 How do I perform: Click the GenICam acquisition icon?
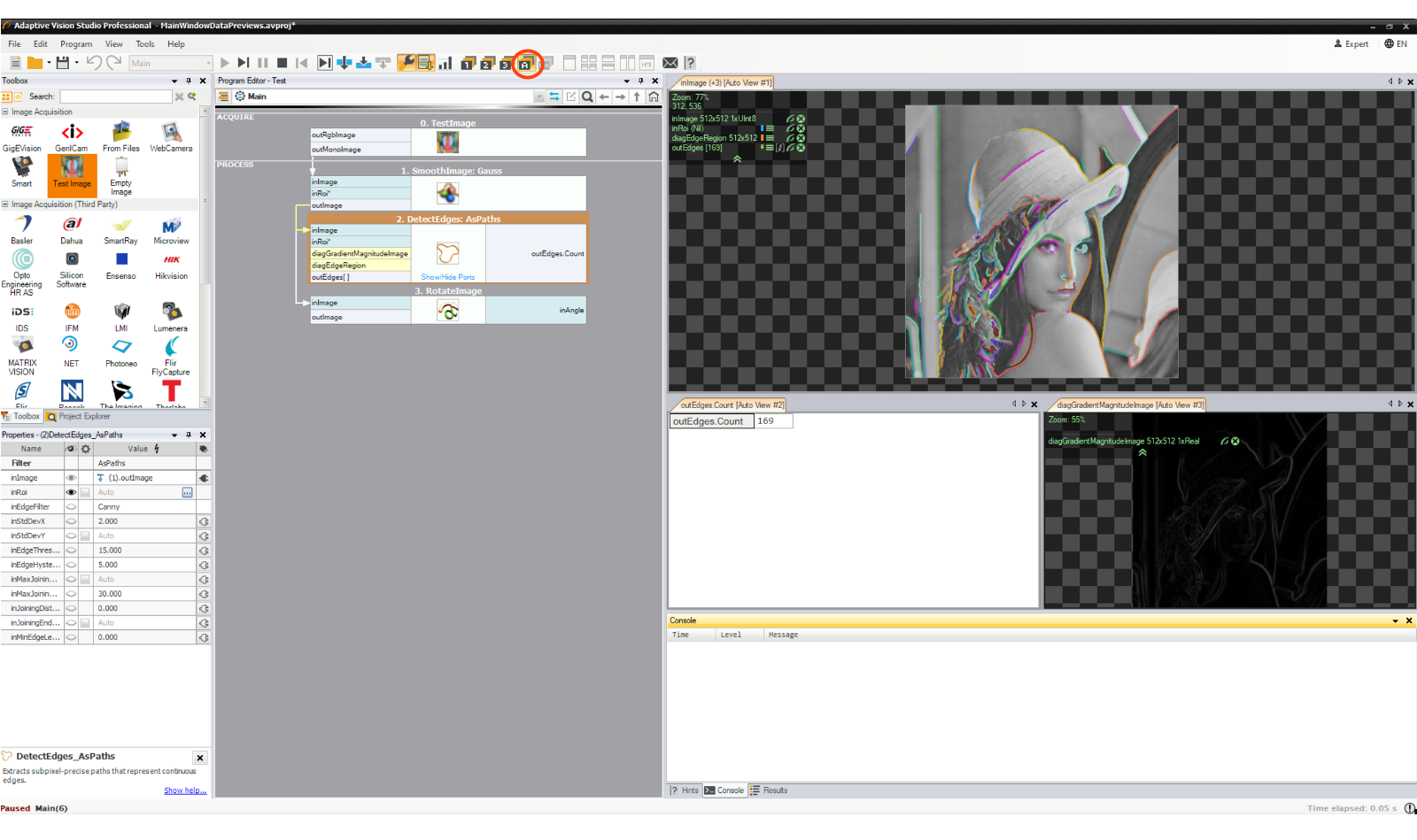[72, 137]
